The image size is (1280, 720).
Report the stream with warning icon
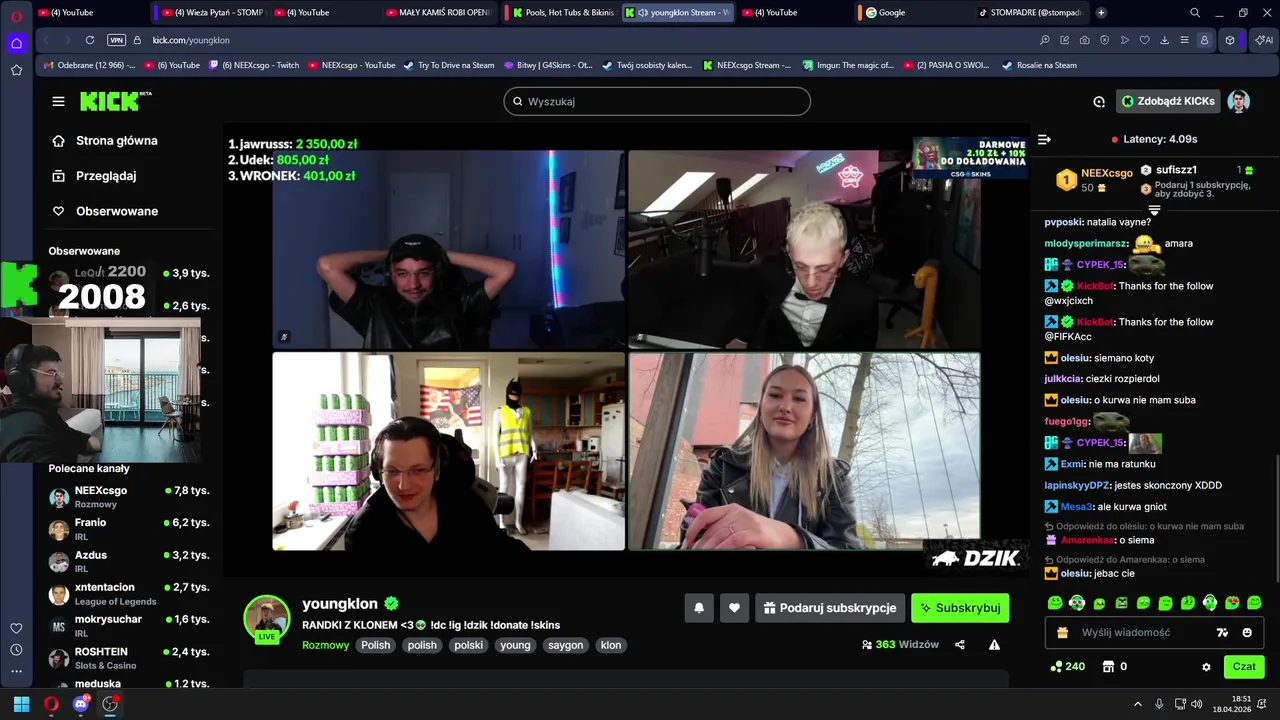click(x=994, y=645)
